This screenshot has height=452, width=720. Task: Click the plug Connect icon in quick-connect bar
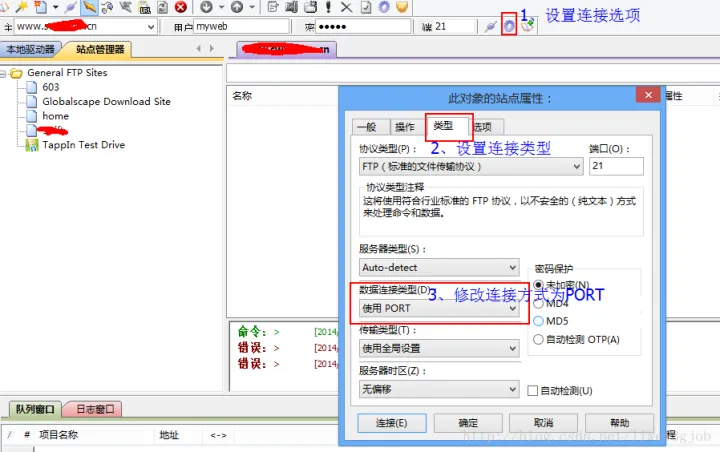[x=490, y=26]
